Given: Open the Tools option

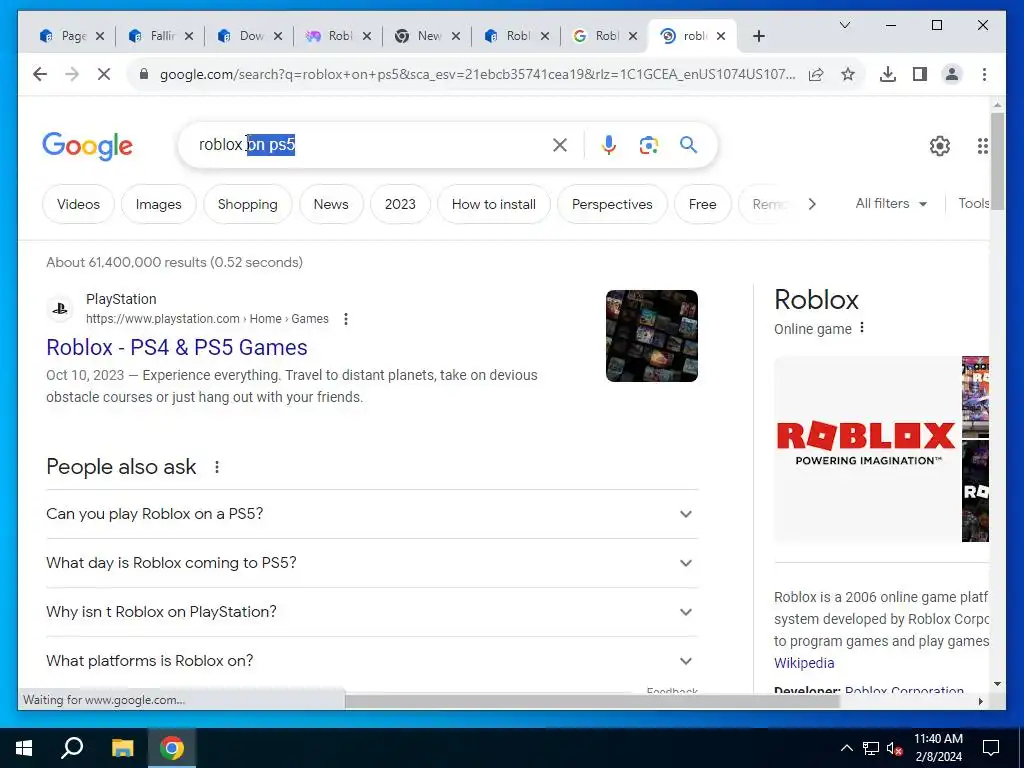Looking at the screenshot, I should [973, 204].
